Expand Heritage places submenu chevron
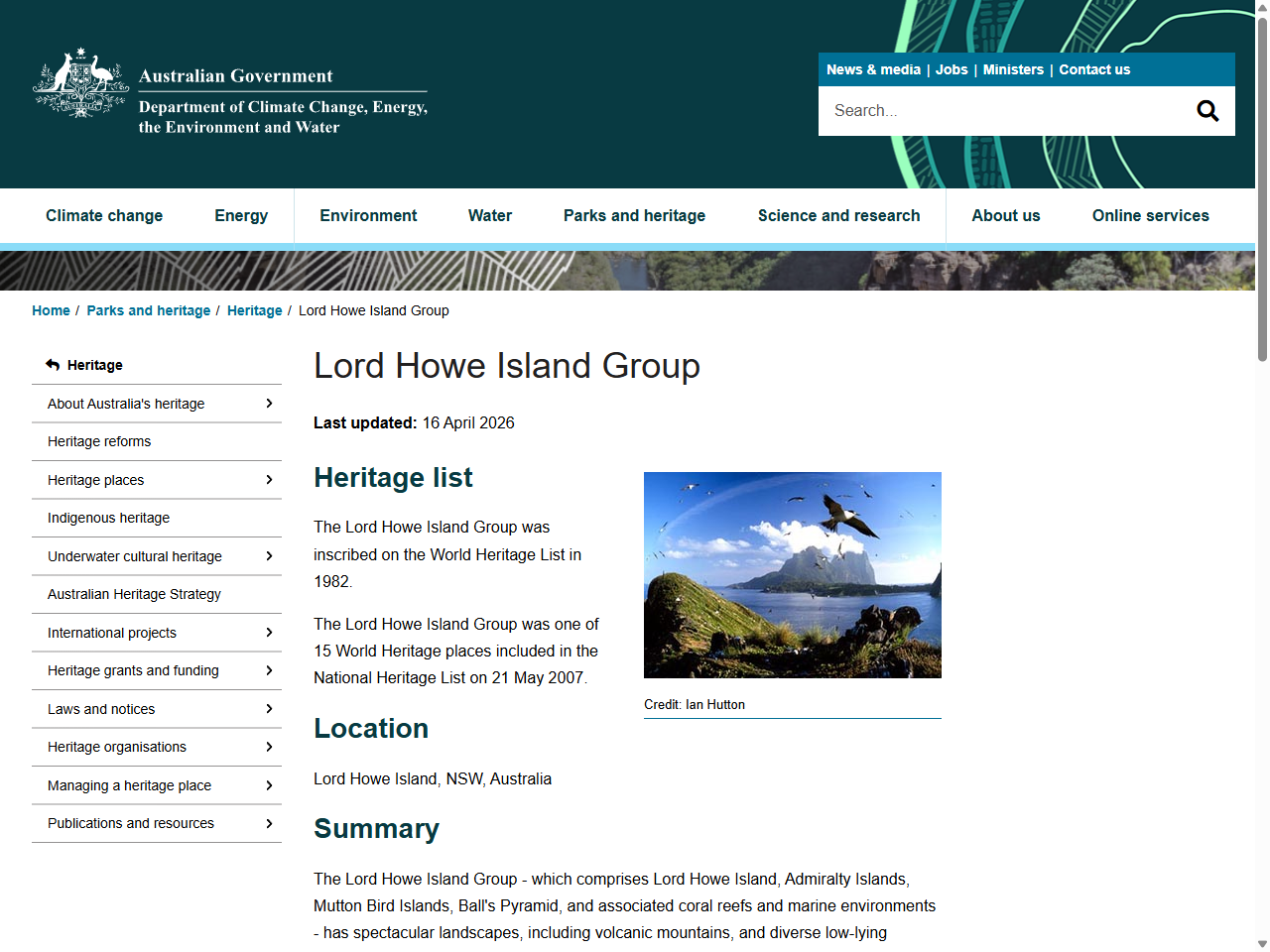Image resolution: width=1270 pixels, height=952 pixels. click(269, 479)
